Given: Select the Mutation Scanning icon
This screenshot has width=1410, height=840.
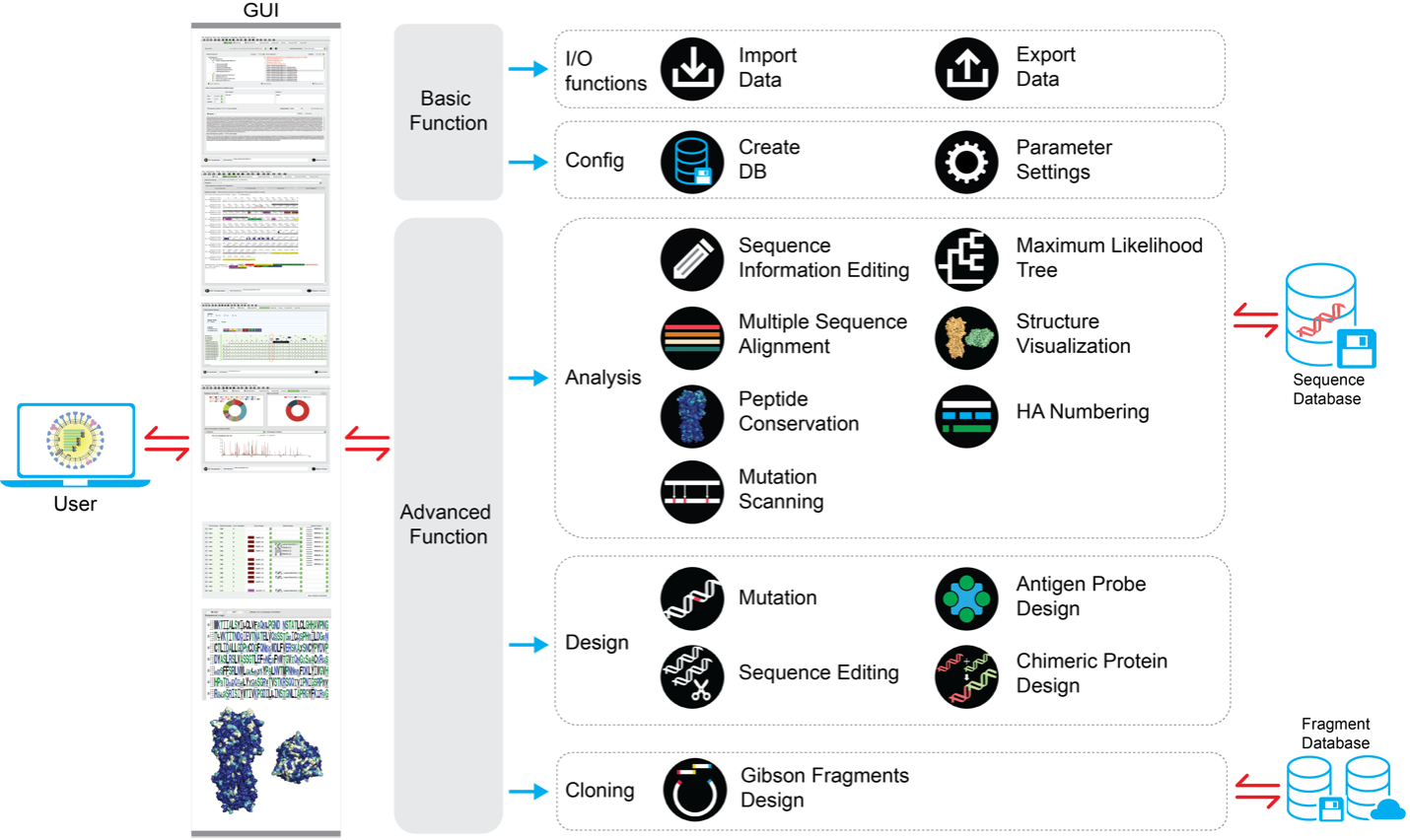Looking at the screenshot, I should pos(692,491).
